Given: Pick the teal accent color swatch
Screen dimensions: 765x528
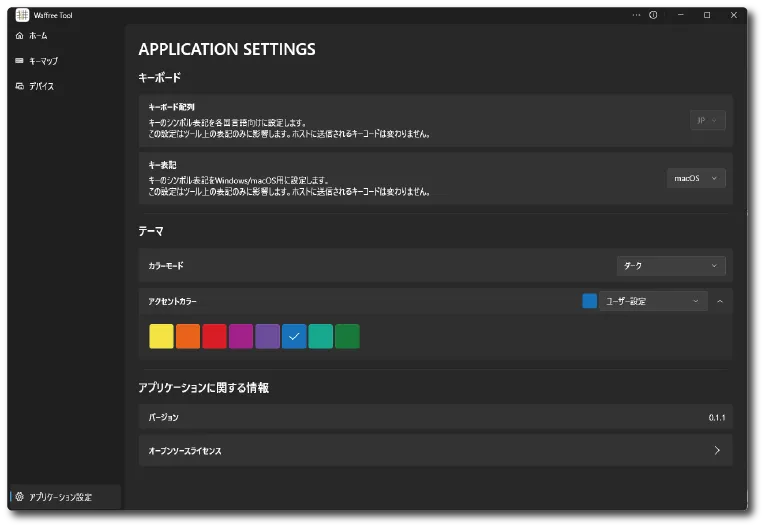Looking at the screenshot, I should pyautogui.click(x=320, y=337).
